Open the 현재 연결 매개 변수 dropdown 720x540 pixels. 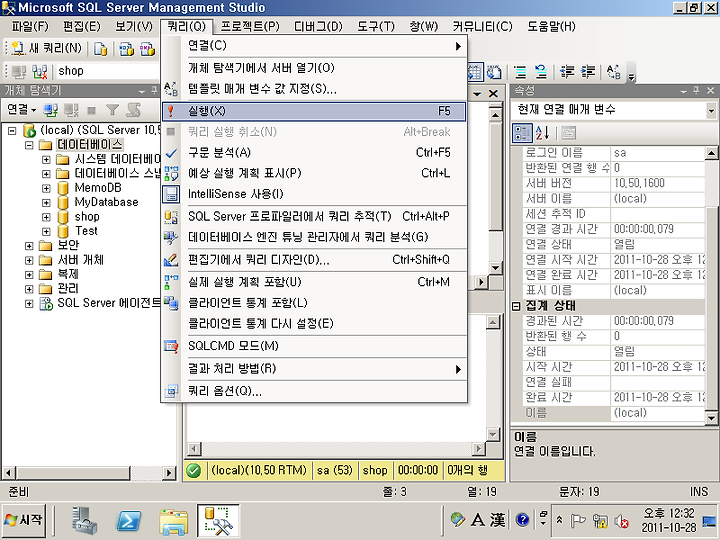point(710,110)
